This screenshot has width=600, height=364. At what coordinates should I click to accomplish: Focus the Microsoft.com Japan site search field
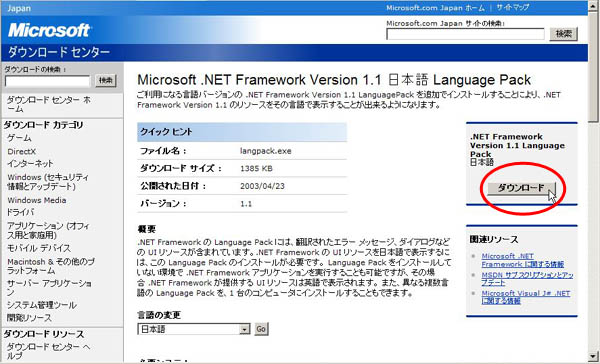coord(465,34)
